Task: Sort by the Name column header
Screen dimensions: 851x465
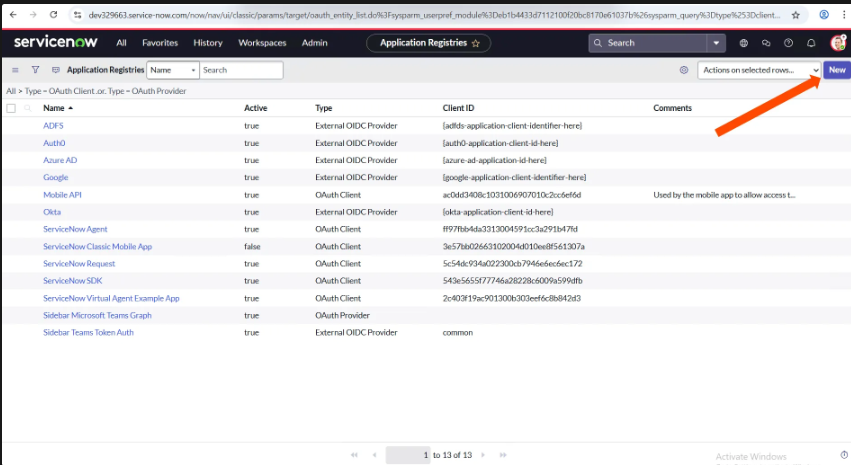Action: (x=54, y=108)
